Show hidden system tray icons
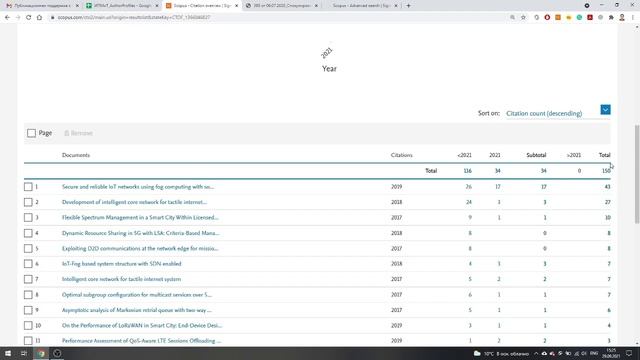This screenshot has height=360, width=640. [x=536, y=353]
